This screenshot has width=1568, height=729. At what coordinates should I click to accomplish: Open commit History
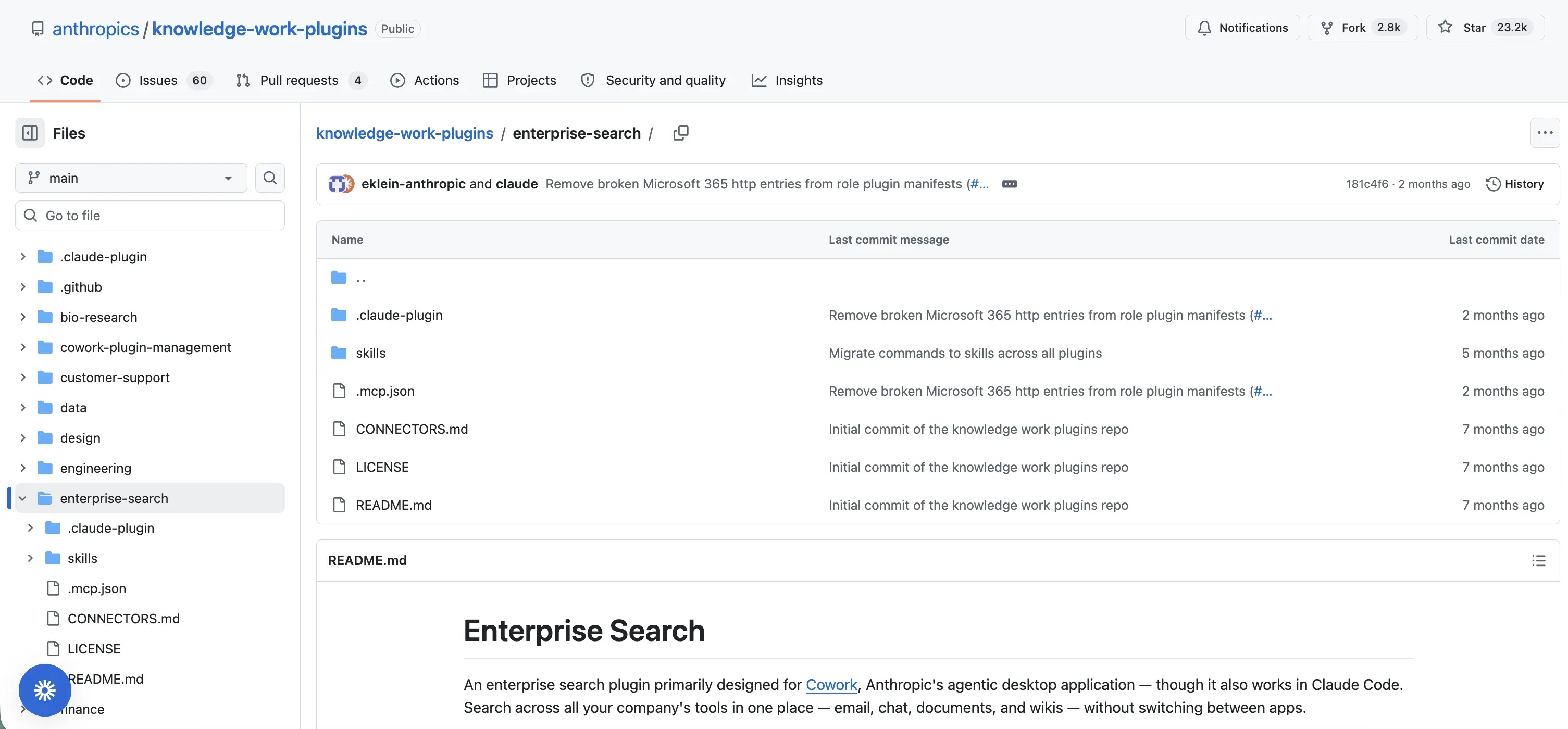1514,184
